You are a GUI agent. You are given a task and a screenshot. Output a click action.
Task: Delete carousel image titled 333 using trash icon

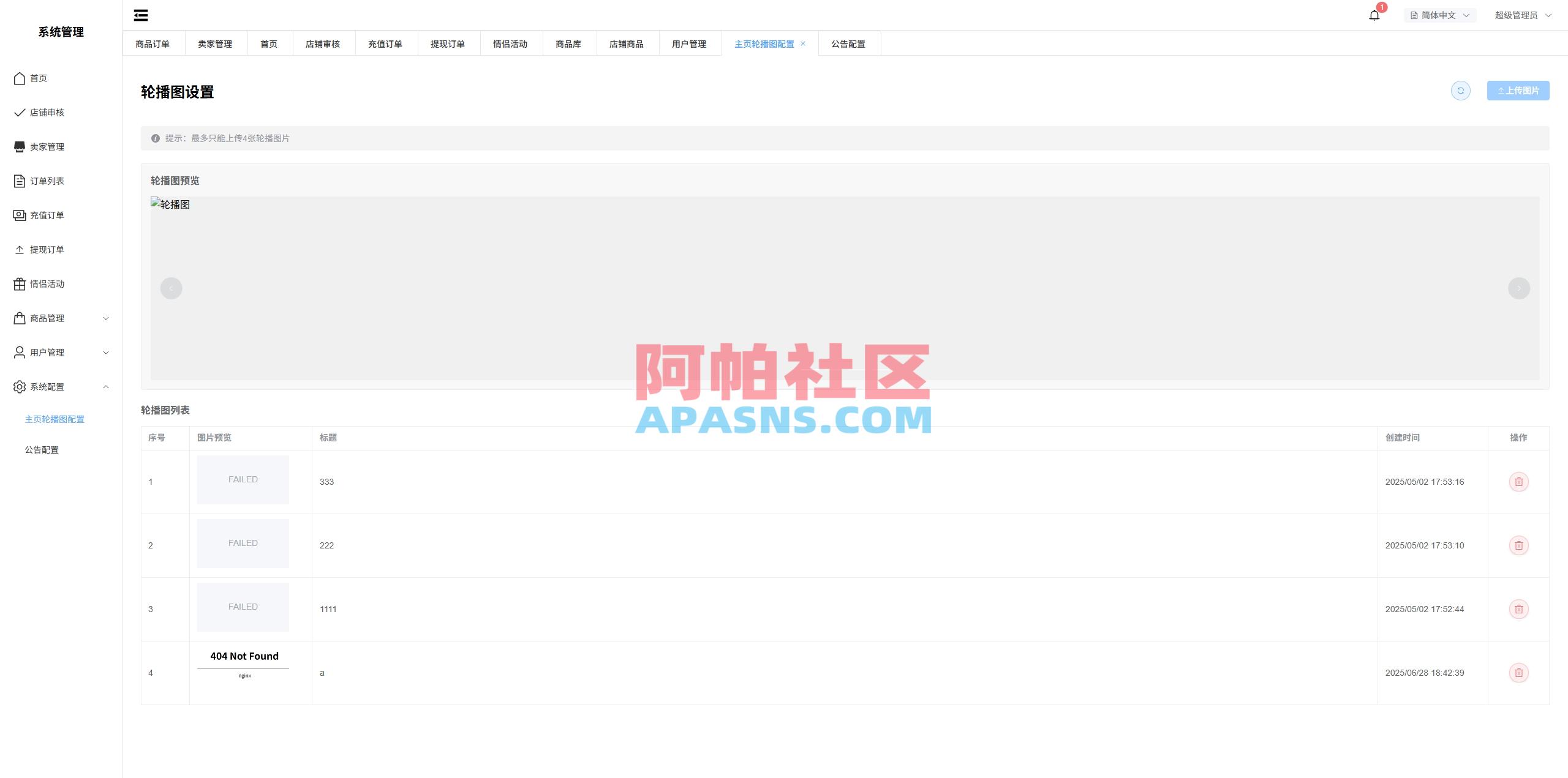click(x=1518, y=482)
